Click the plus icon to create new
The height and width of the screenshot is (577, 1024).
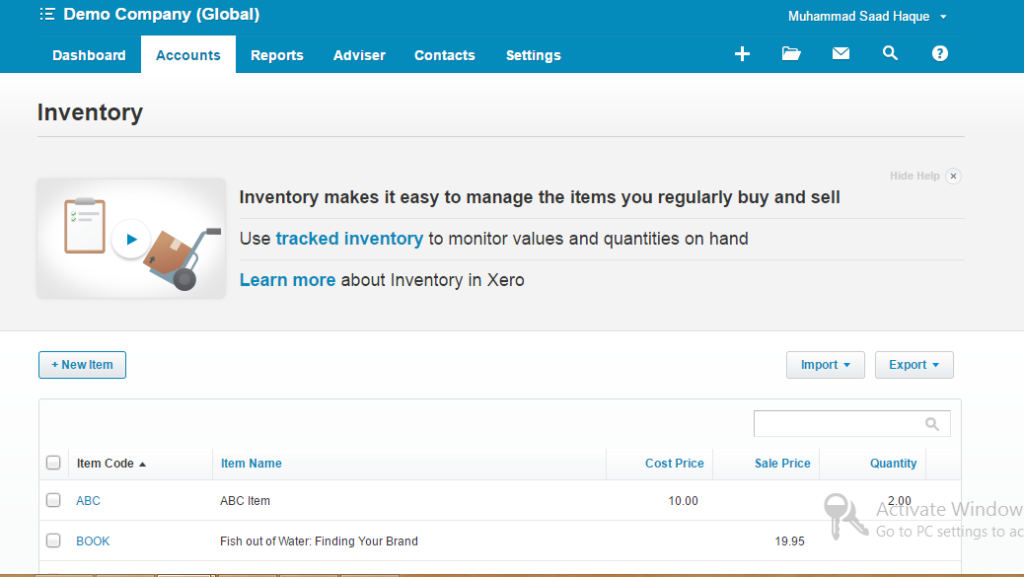(x=742, y=53)
